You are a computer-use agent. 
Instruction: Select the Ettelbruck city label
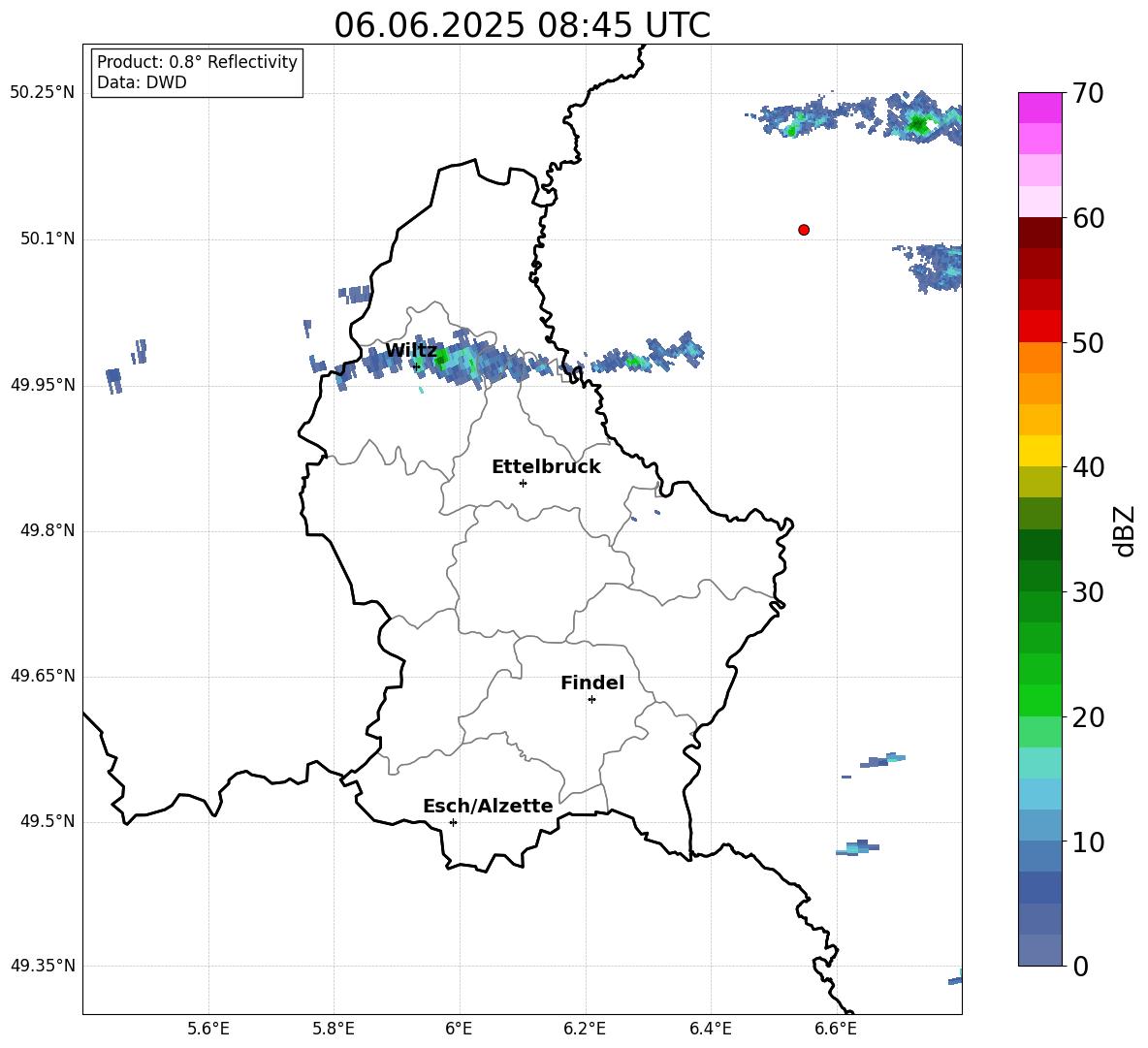(x=546, y=467)
